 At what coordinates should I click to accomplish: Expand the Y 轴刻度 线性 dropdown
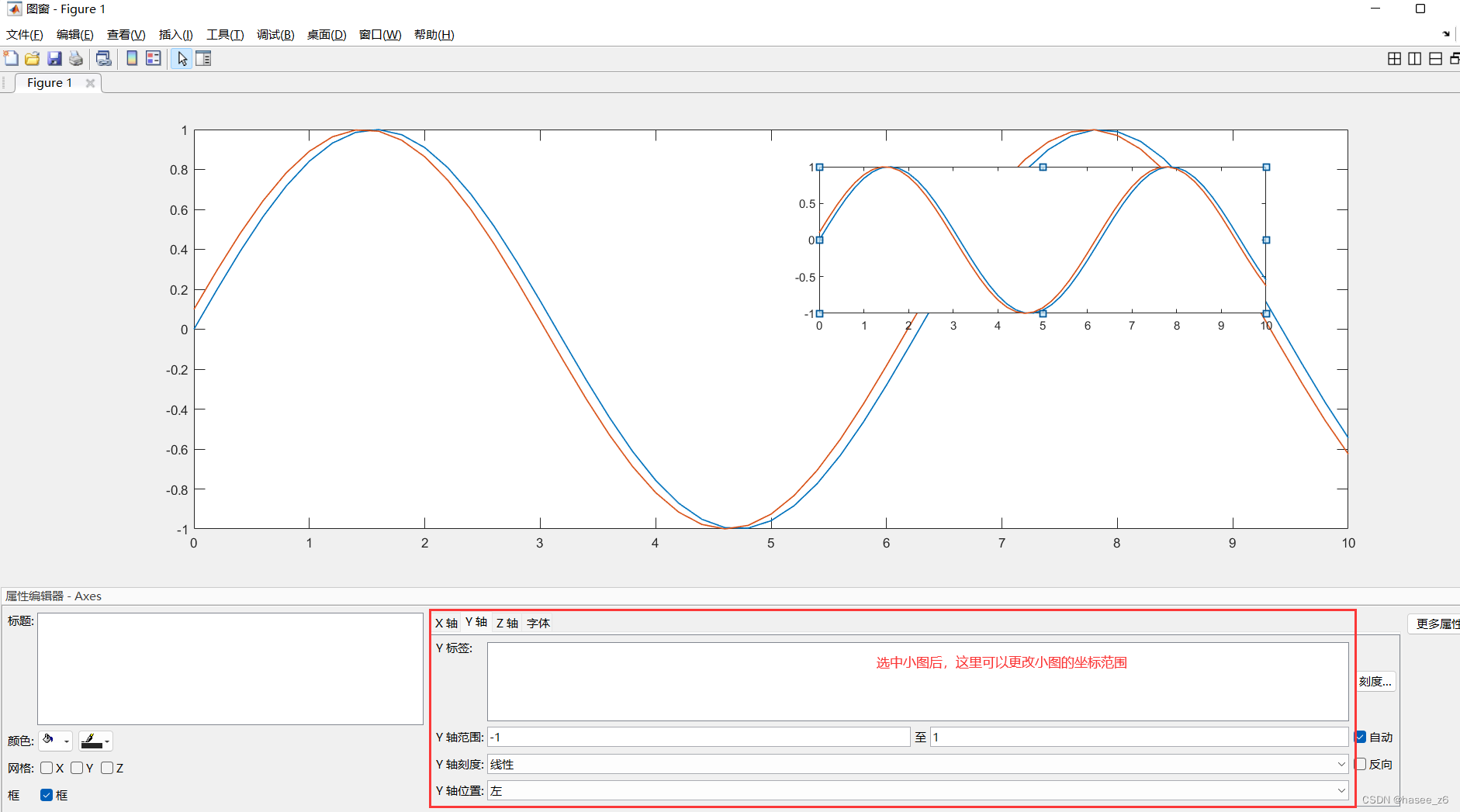pyautogui.click(x=918, y=764)
